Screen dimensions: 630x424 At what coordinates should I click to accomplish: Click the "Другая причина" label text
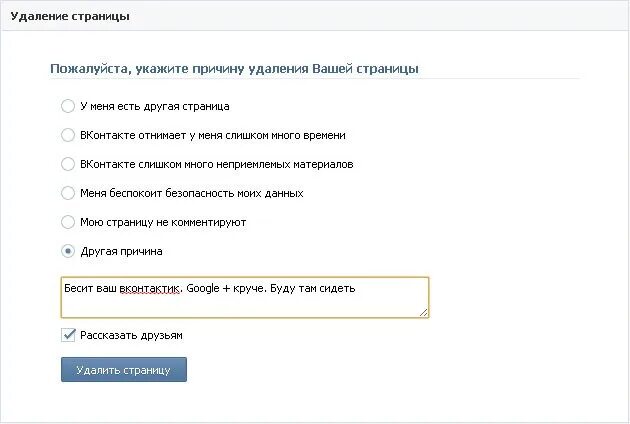(121, 251)
